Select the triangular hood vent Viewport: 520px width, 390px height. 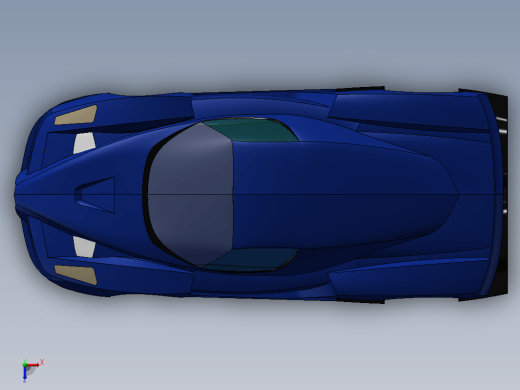point(97,195)
